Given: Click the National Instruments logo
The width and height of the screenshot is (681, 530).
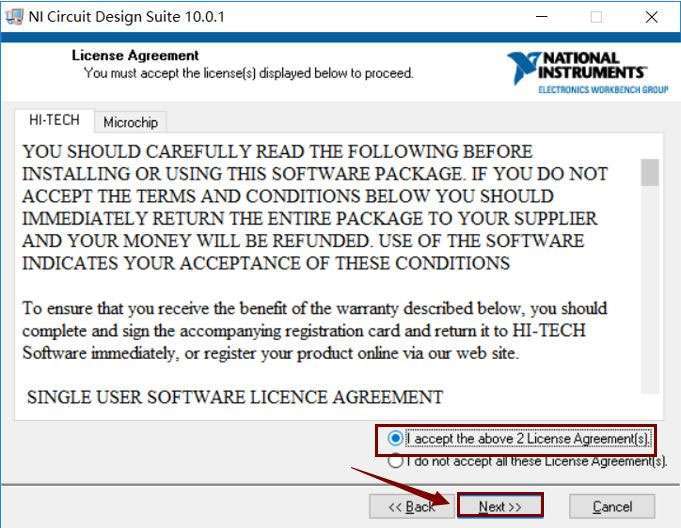Looking at the screenshot, I should [588, 73].
